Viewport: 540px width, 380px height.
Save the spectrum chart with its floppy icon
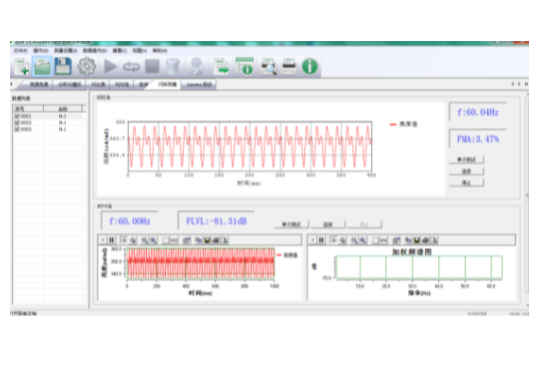(417, 240)
